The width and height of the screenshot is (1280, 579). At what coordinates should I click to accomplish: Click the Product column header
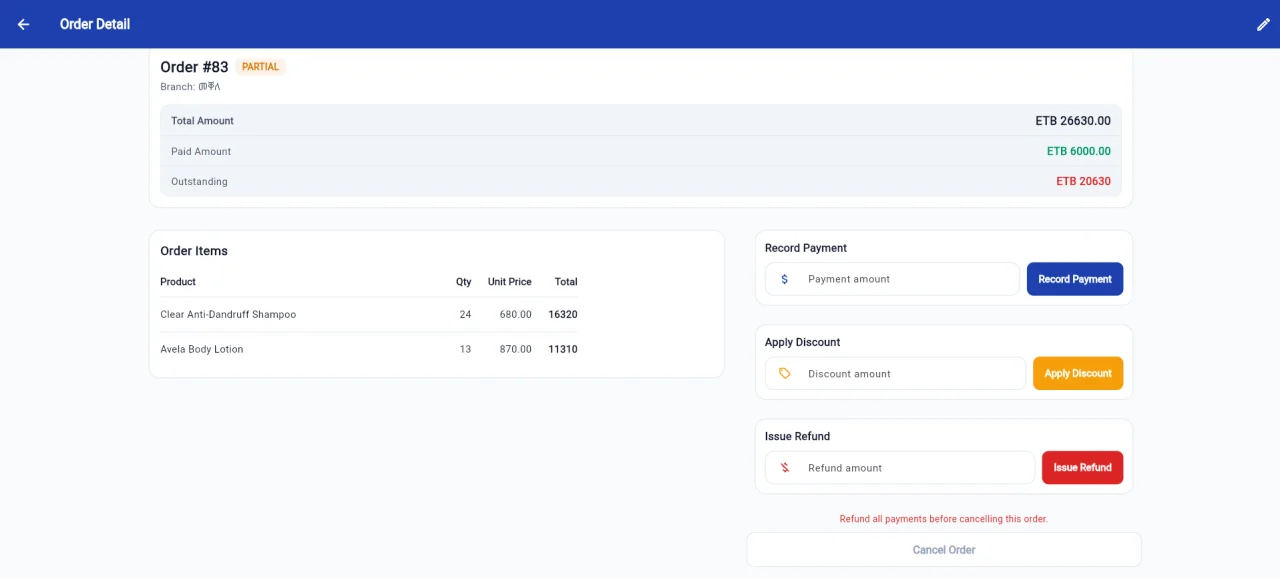coord(178,282)
